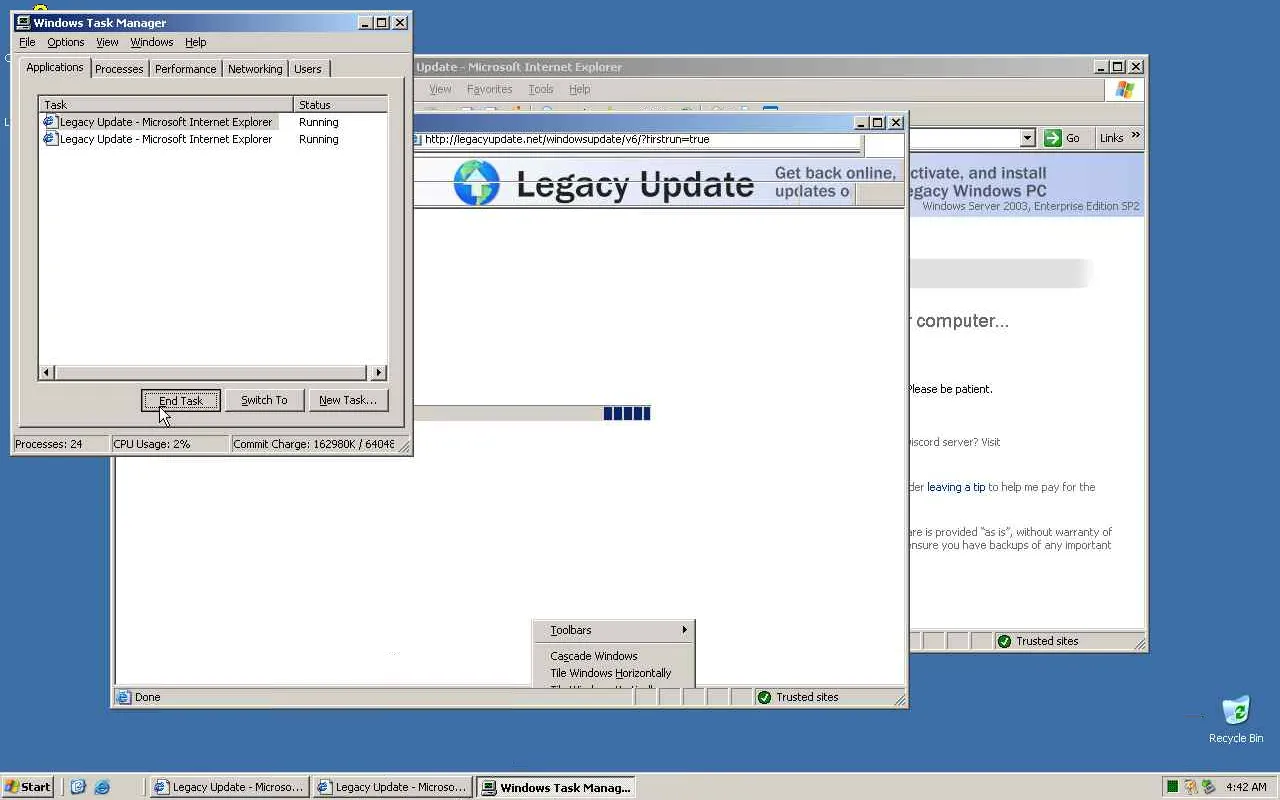
Task: Click the second Legacy Update taskbar button
Action: pos(392,787)
